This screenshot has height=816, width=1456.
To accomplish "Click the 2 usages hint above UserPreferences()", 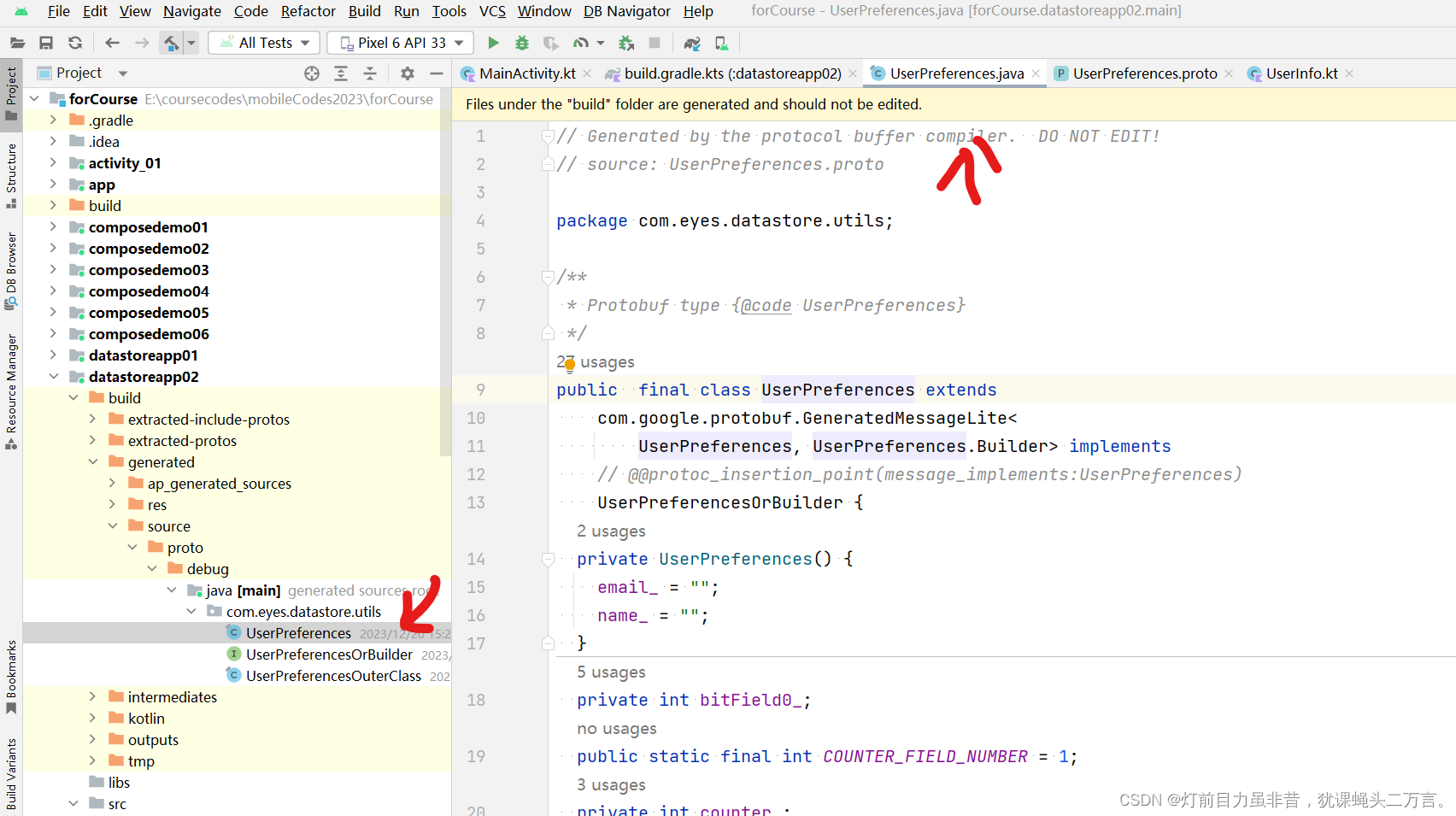I will click(611, 531).
